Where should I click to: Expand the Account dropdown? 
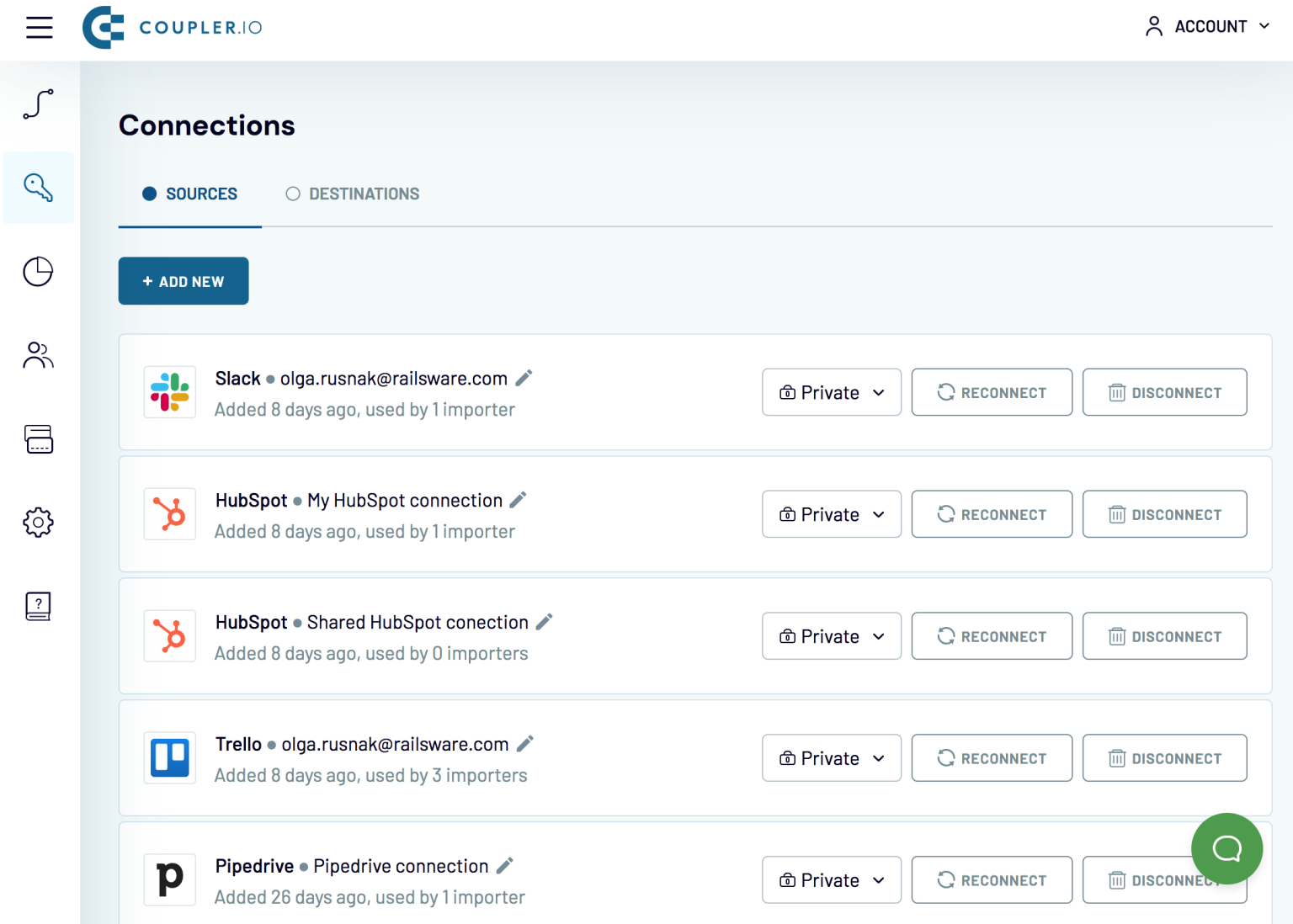click(1207, 26)
